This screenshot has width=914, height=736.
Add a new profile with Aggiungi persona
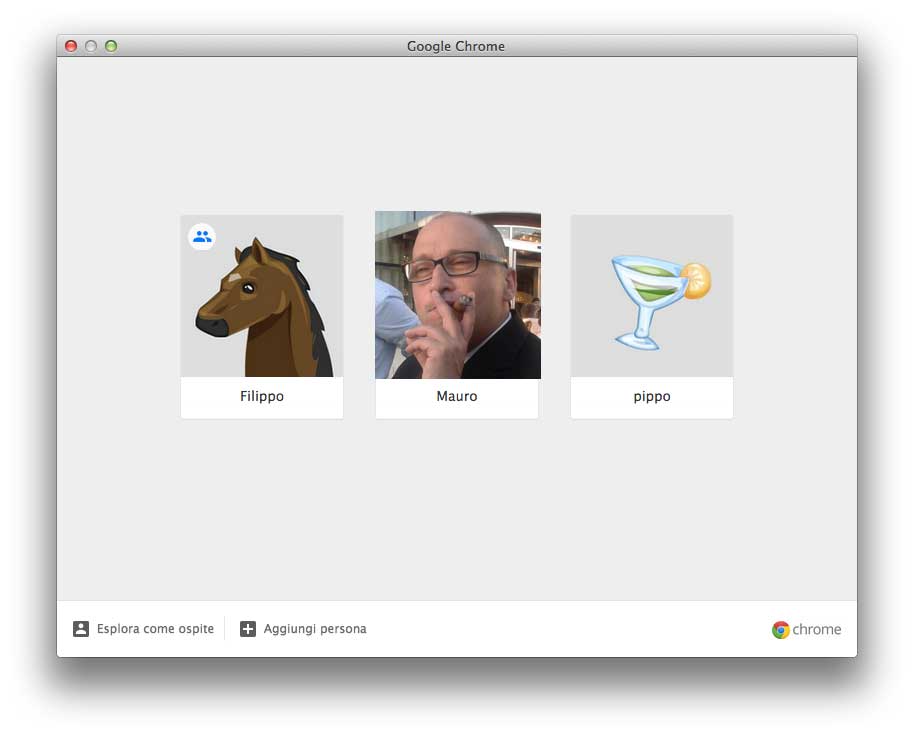click(315, 629)
